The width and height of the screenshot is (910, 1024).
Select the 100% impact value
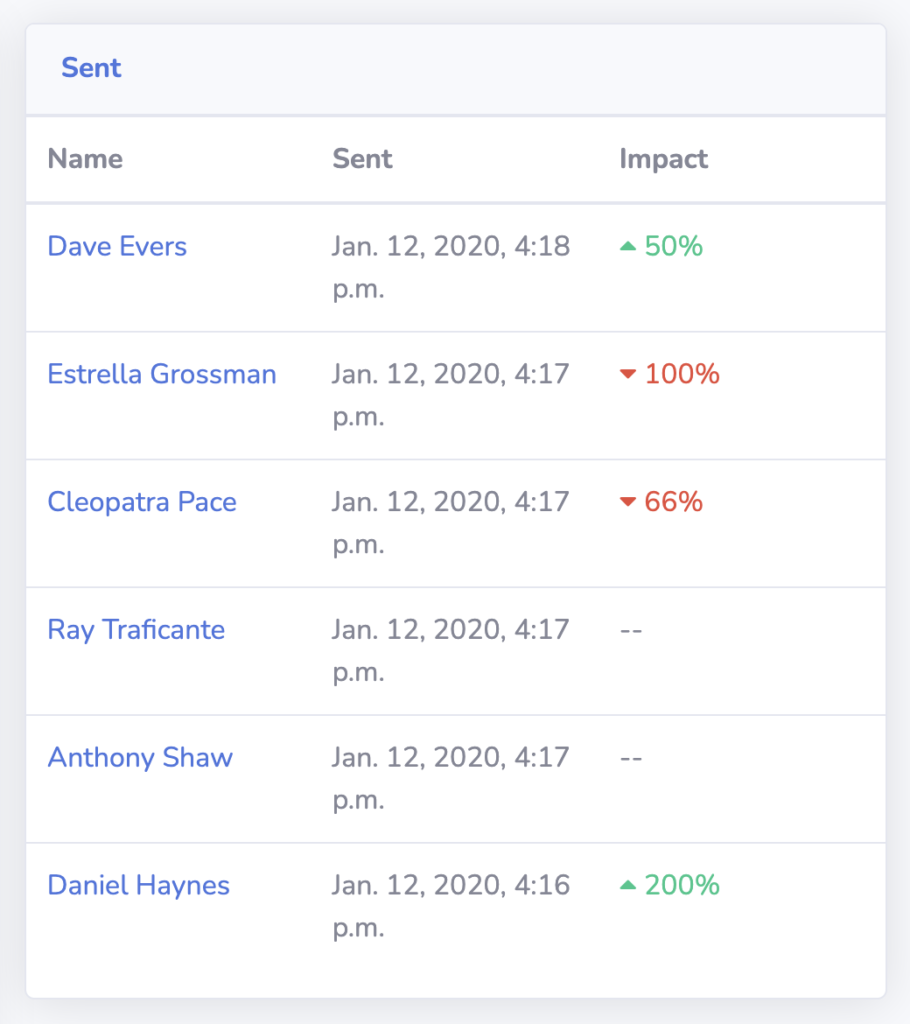tap(682, 374)
